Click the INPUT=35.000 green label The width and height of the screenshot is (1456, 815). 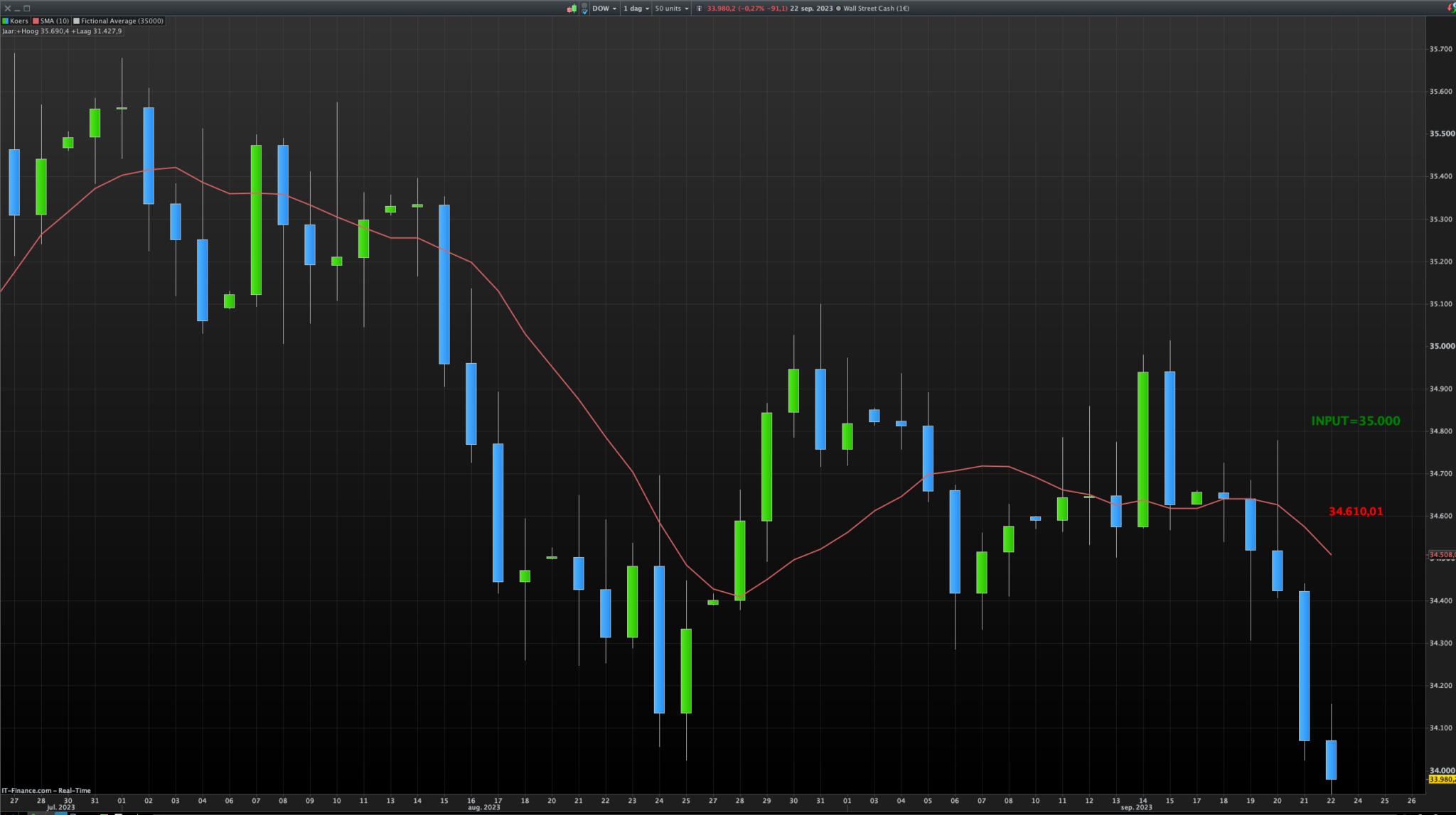point(1355,421)
